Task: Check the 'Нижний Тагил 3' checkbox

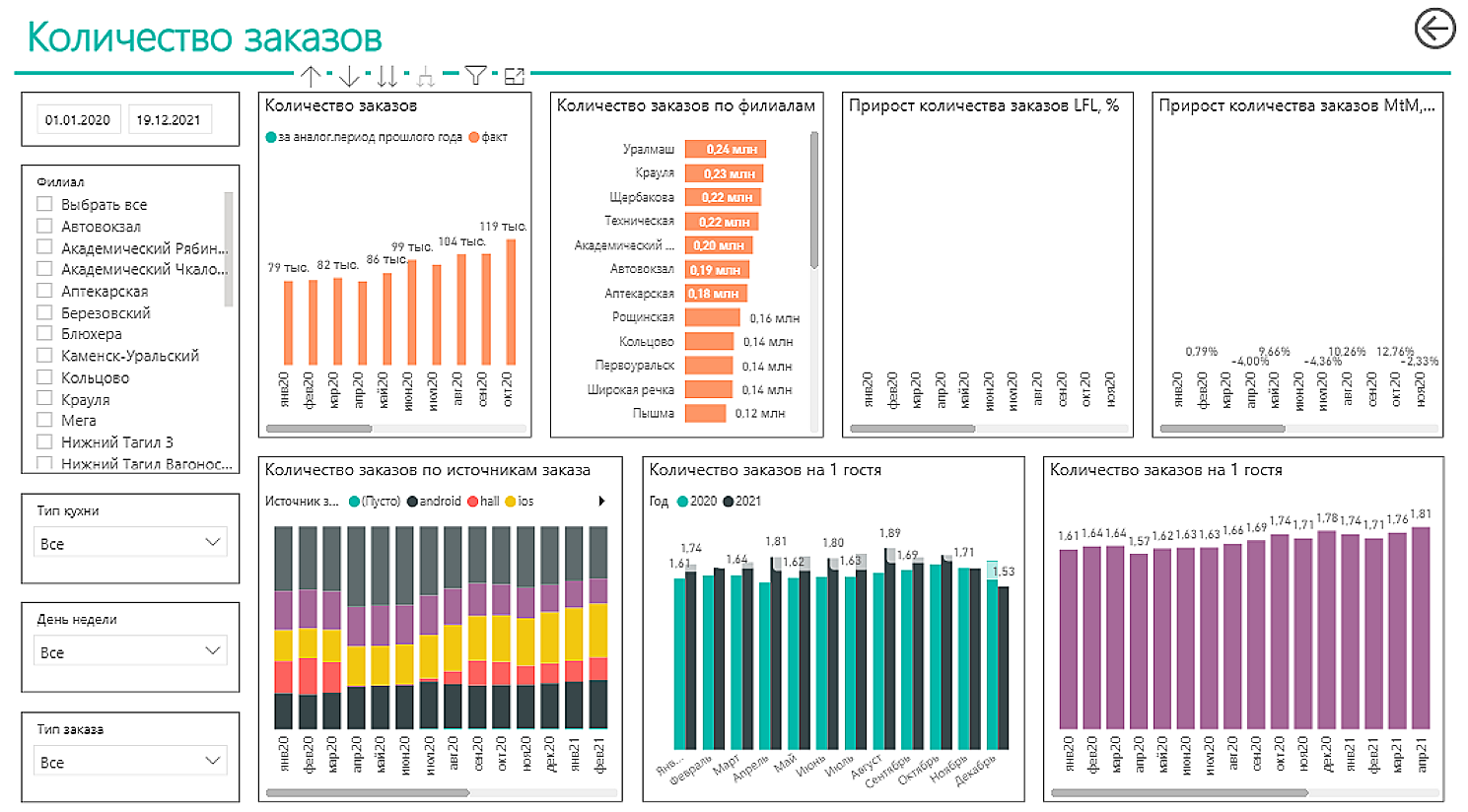Action: pos(44,442)
